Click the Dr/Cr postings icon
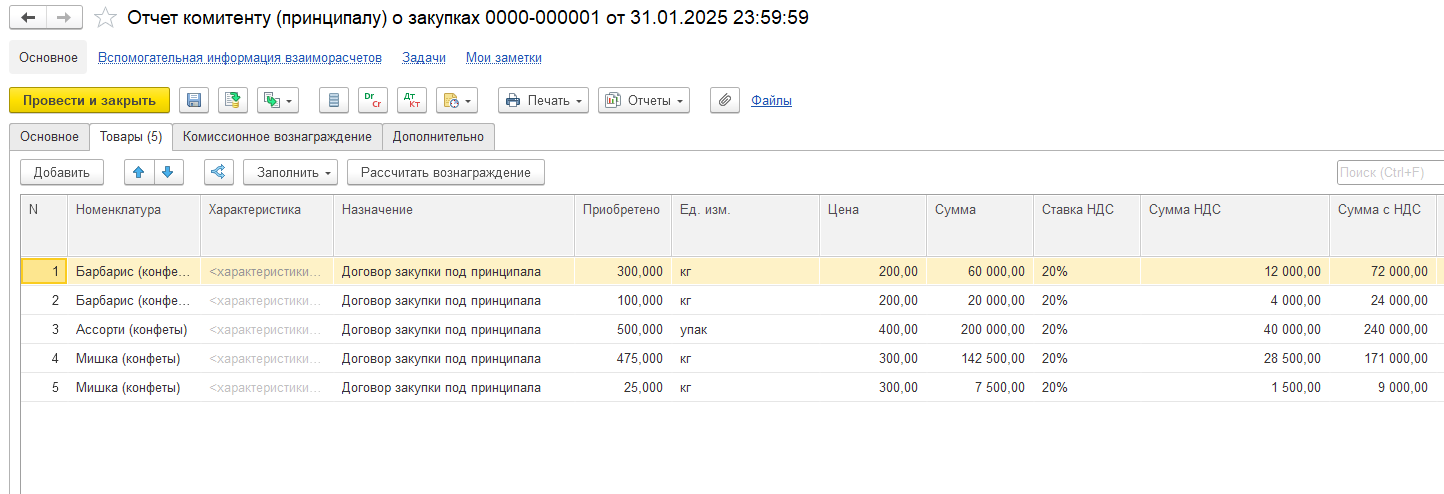1444x494 pixels. pos(373,100)
